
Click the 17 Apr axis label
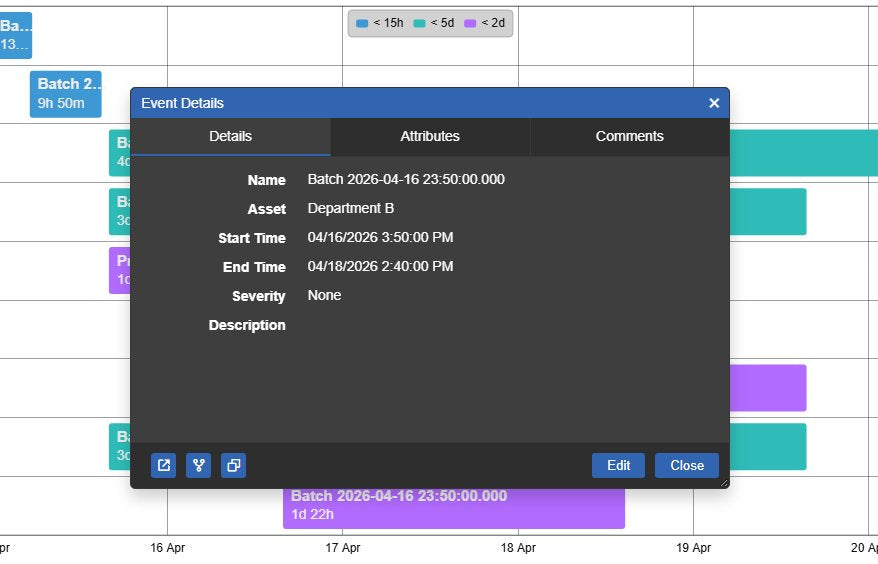343,548
